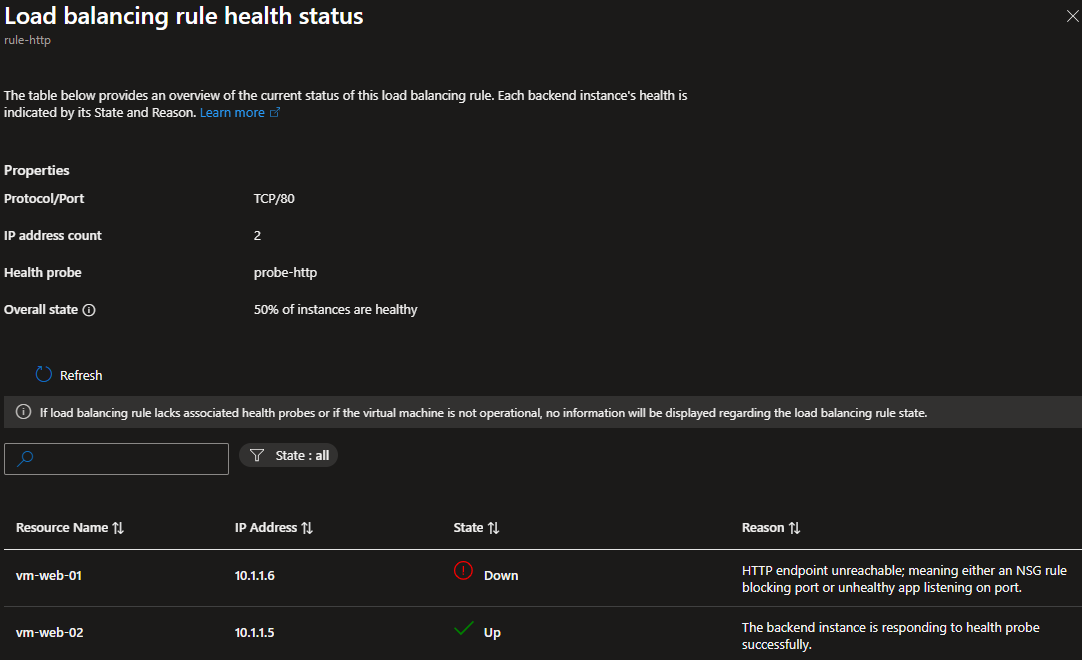The width and height of the screenshot is (1082, 660).
Task: Click the magnifier icon in search box
Action: point(25,458)
